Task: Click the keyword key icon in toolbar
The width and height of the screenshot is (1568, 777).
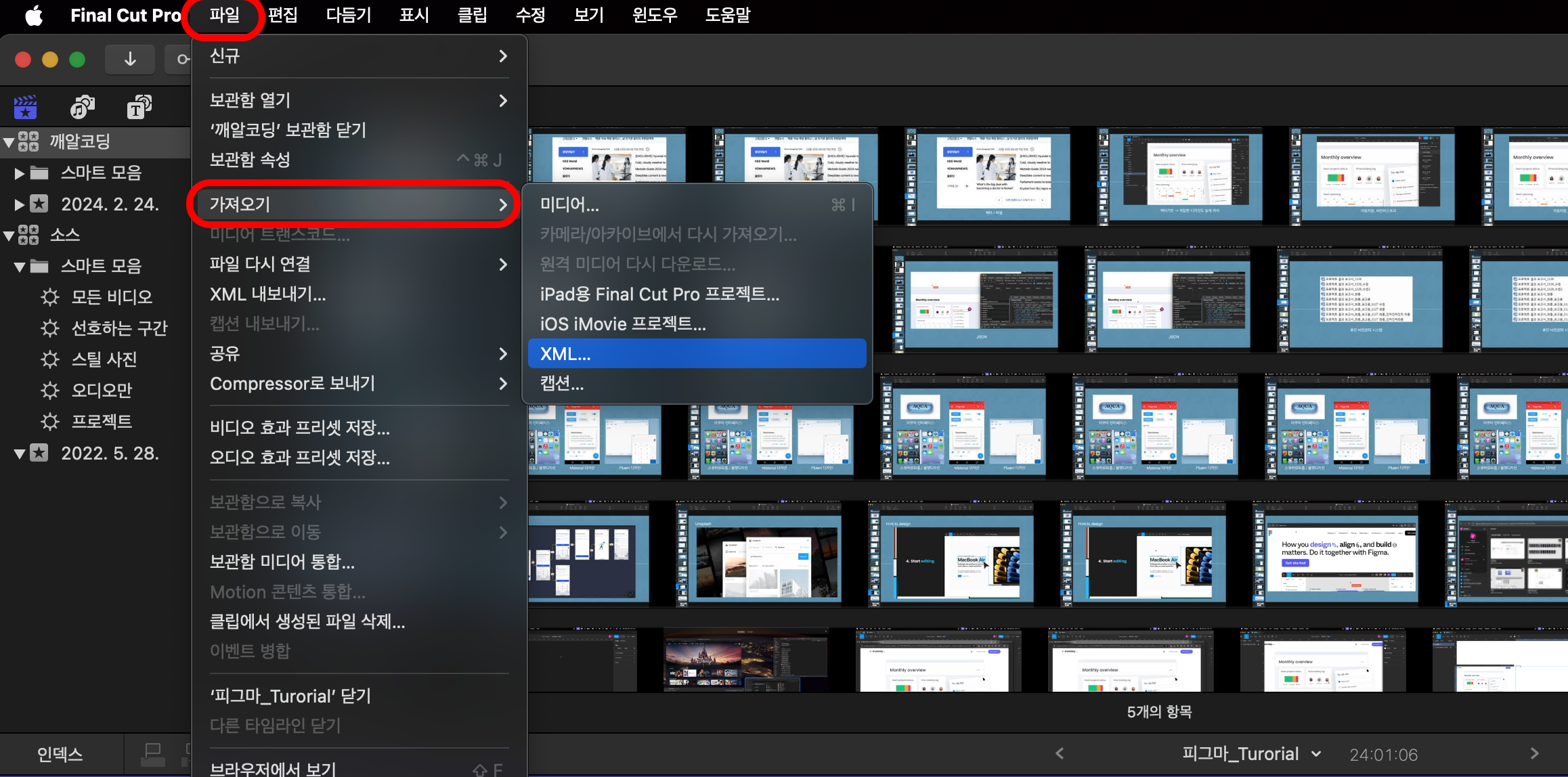Action: 181,60
